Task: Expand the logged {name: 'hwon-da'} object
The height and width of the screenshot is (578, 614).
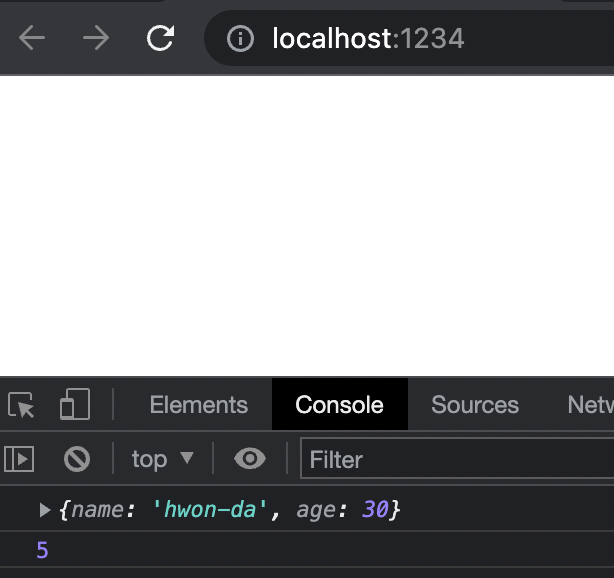Action: [45, 510]
